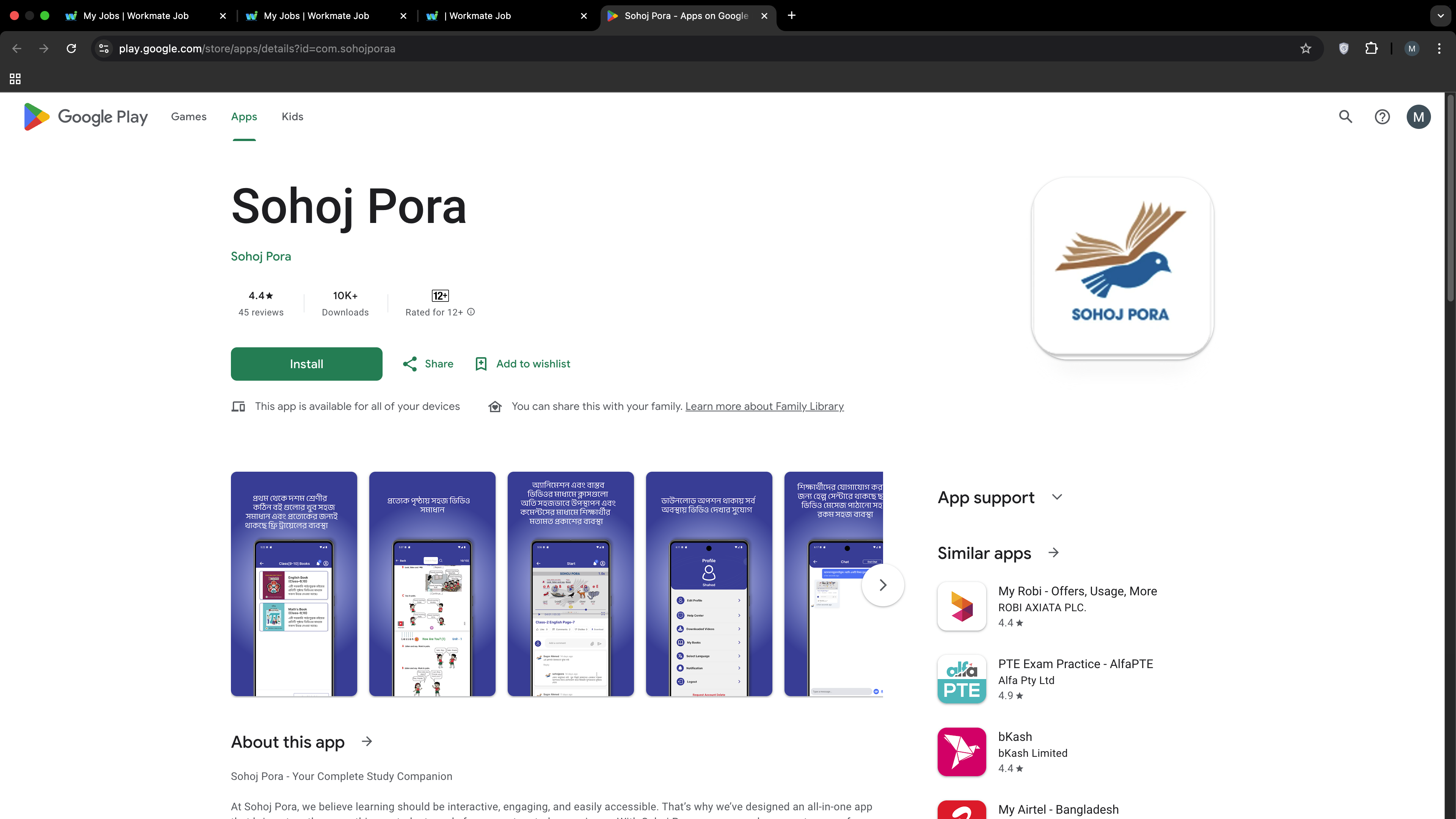The height and width of the screenshot is (819, 1456).
Task: Click the content rating info icon
Action: [x=471, y=311]
